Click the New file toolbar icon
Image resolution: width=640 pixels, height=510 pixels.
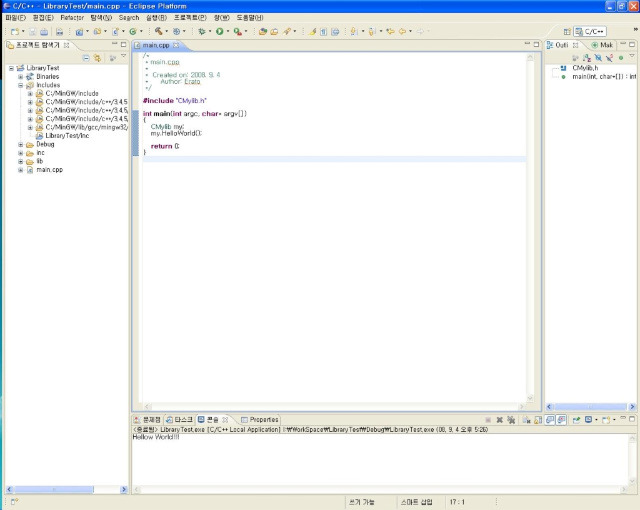pyautogui.click(x=15, y=31)
